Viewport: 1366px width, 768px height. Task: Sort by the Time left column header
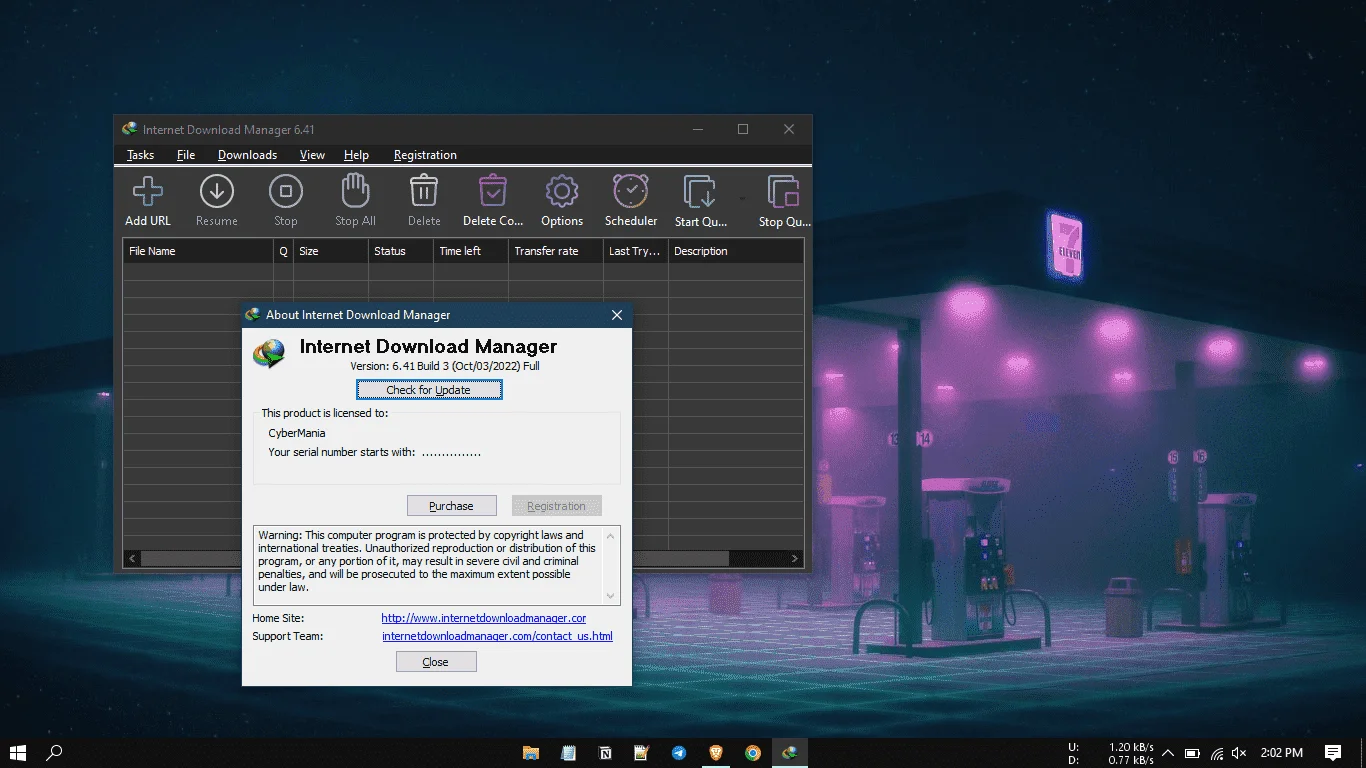(x=471, y=251)
